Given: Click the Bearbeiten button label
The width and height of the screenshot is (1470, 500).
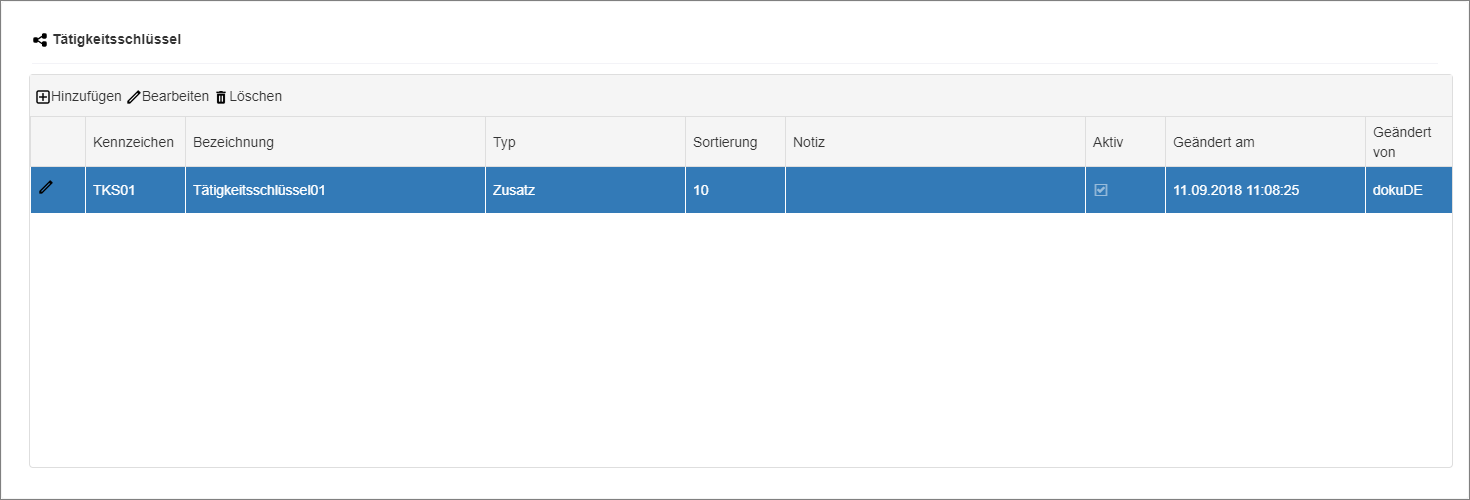Looking at the screenshot, I should 175,97.
